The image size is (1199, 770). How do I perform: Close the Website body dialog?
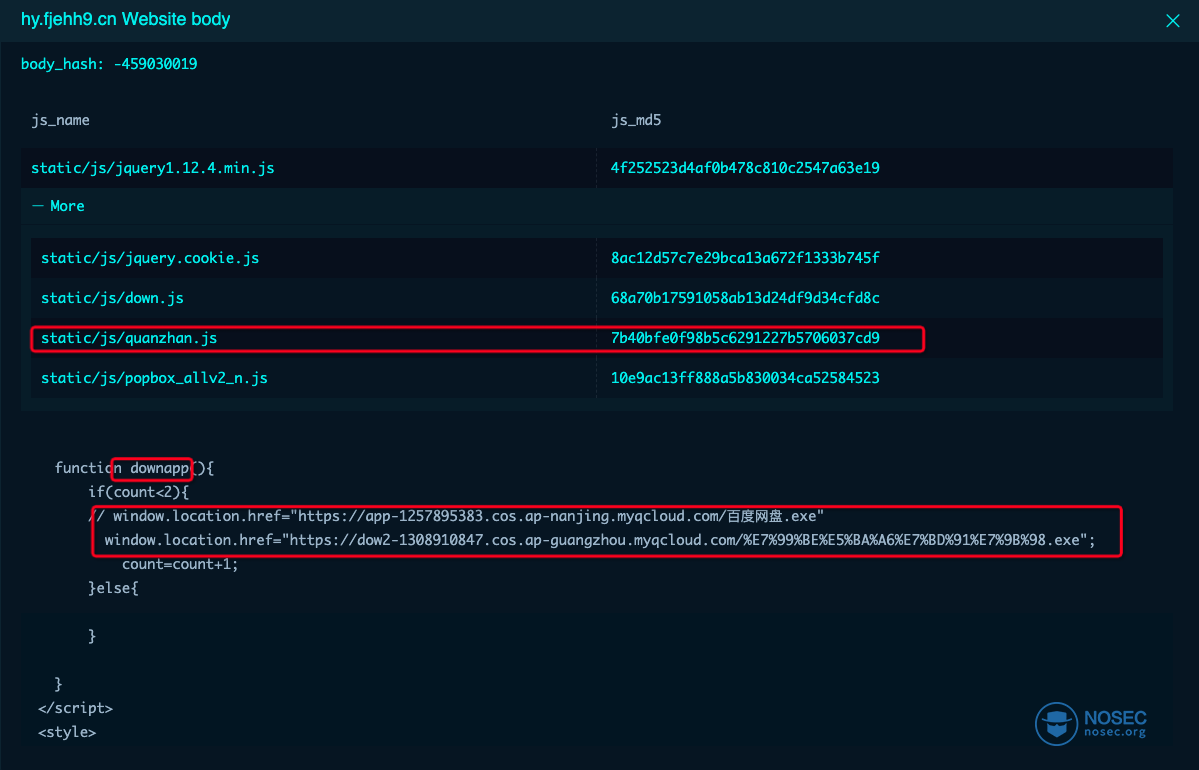1172,21
